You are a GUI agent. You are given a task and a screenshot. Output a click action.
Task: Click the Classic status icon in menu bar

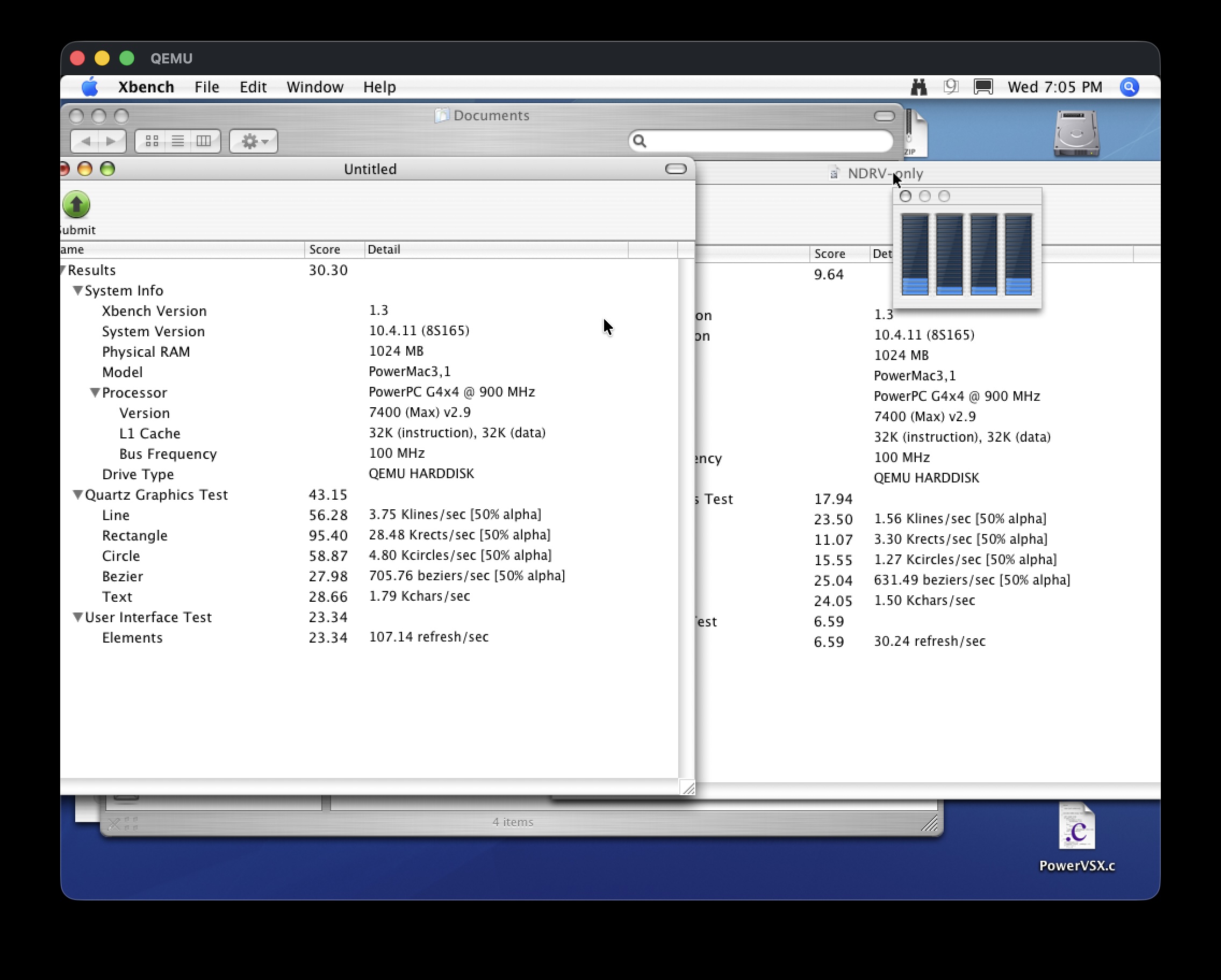click(x=951, y=87)
